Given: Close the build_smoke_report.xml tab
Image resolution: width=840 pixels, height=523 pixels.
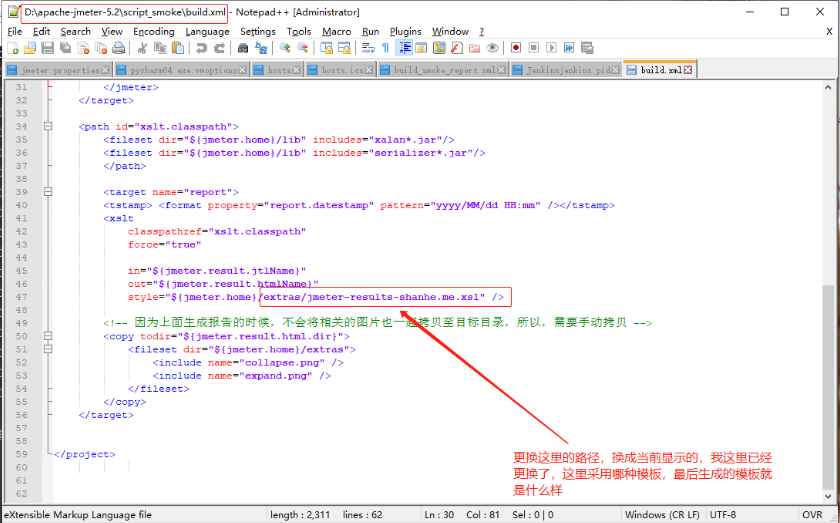Looking at the screenshot, I should pos(501,70).
